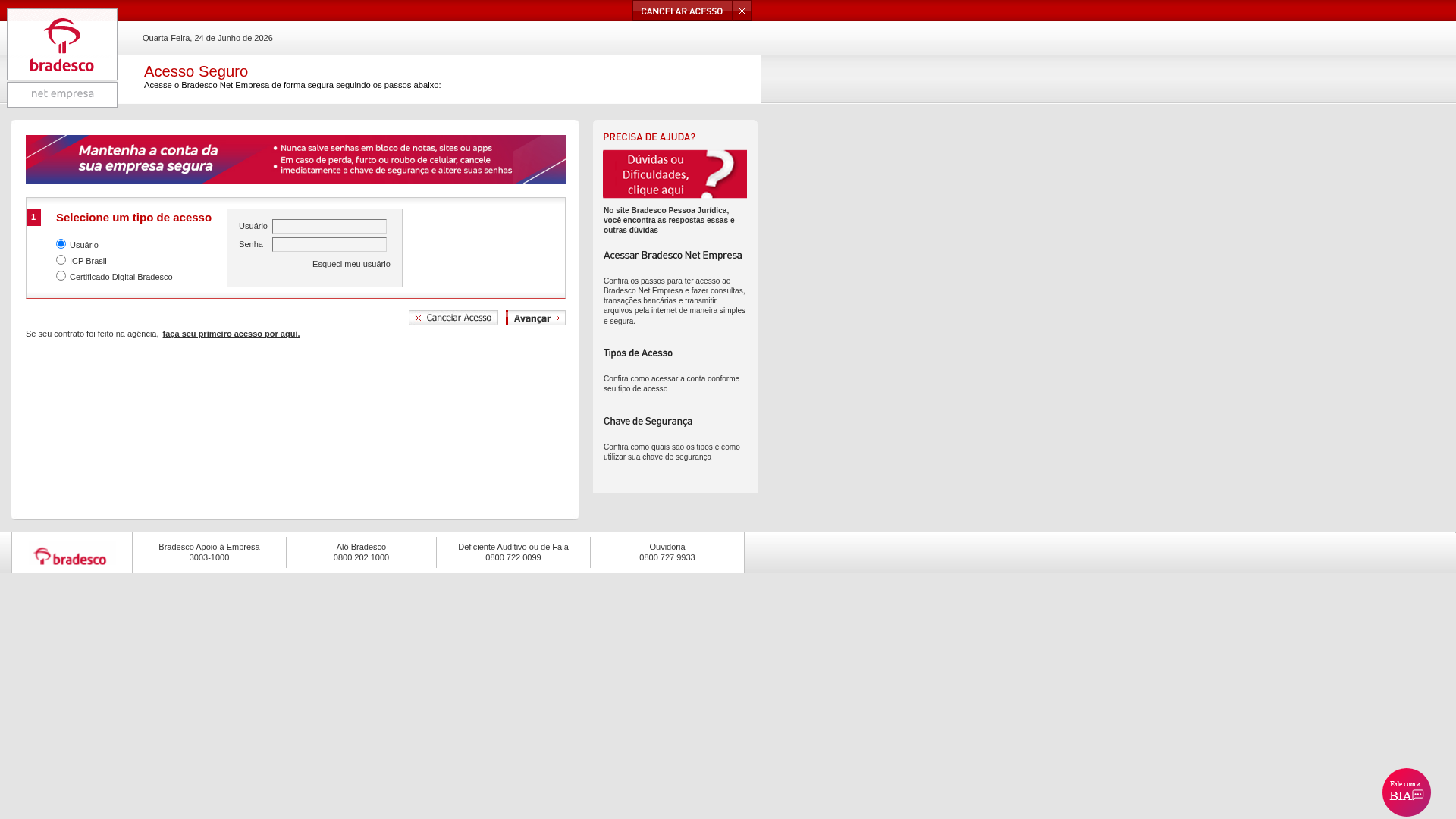Focus the Senha password field
The height and width of the screenshot is (819, 1456).
pyautogui.click(x=329, y=244)
